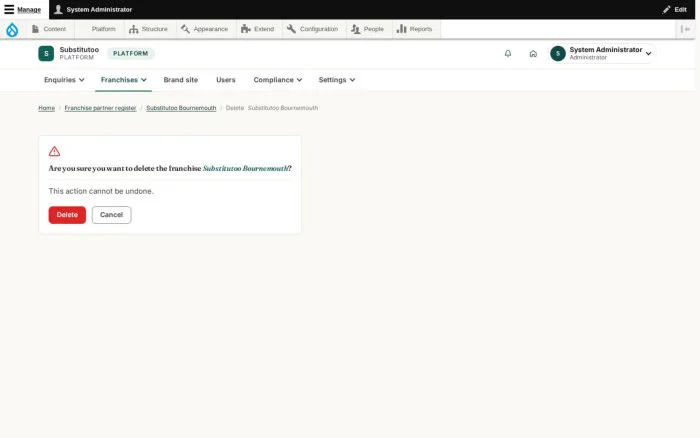Toggle the Edit pencil mode
Screen dimensions: 700x438
675,9
